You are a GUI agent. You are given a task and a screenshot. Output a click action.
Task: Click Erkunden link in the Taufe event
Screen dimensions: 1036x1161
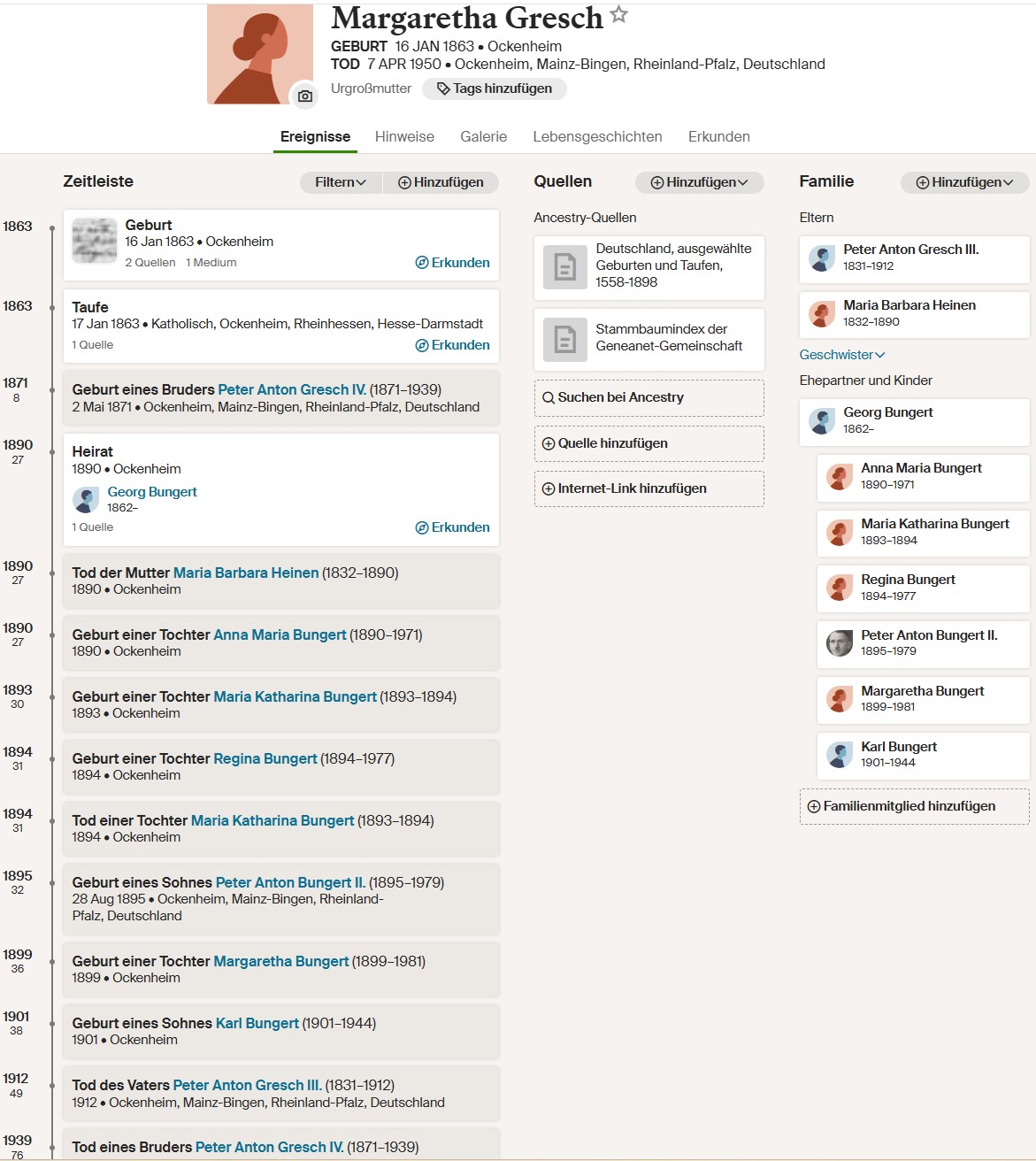(452, 345)
